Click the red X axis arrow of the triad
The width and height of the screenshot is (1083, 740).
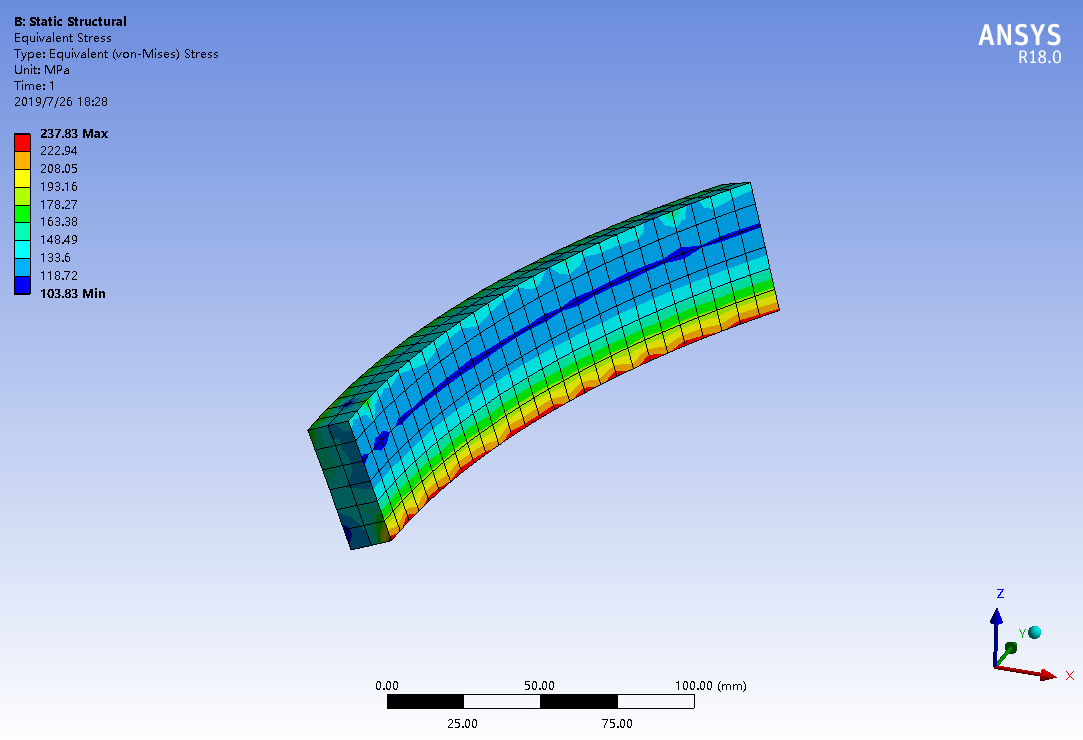click(x=1027, y=672)
